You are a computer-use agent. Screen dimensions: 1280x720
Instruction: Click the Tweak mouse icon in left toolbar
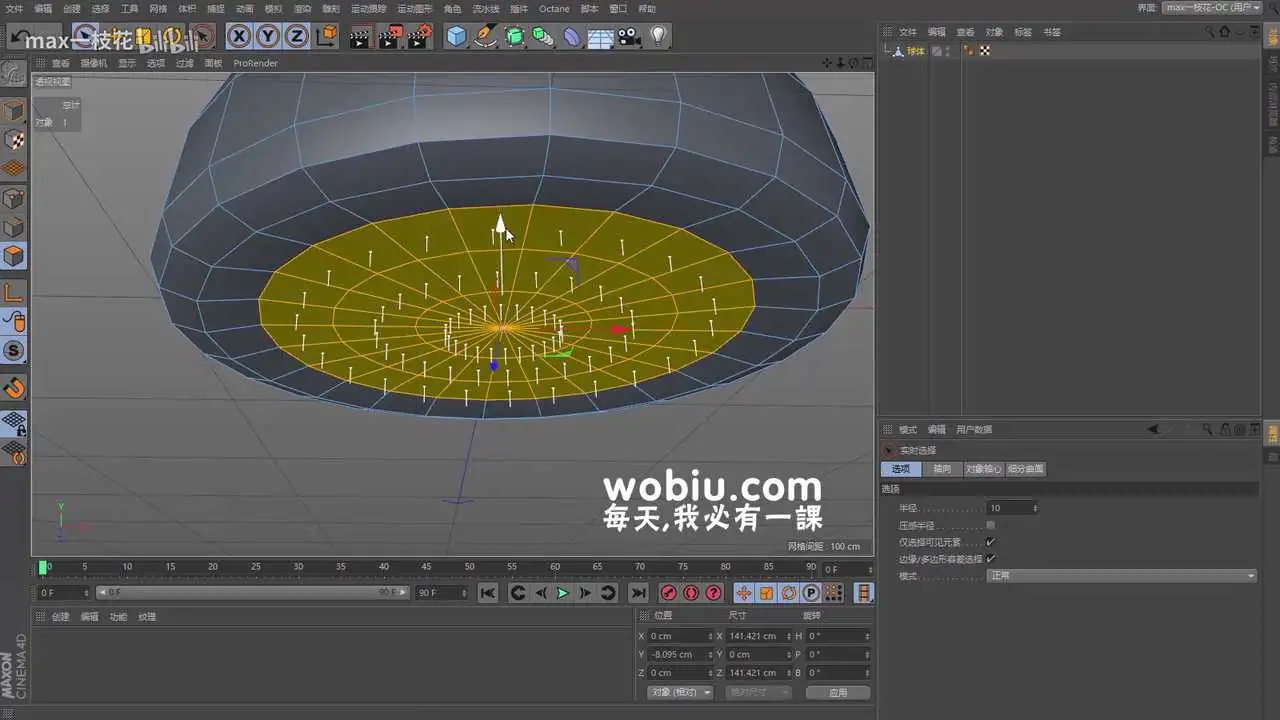click(x=14, y=322)
